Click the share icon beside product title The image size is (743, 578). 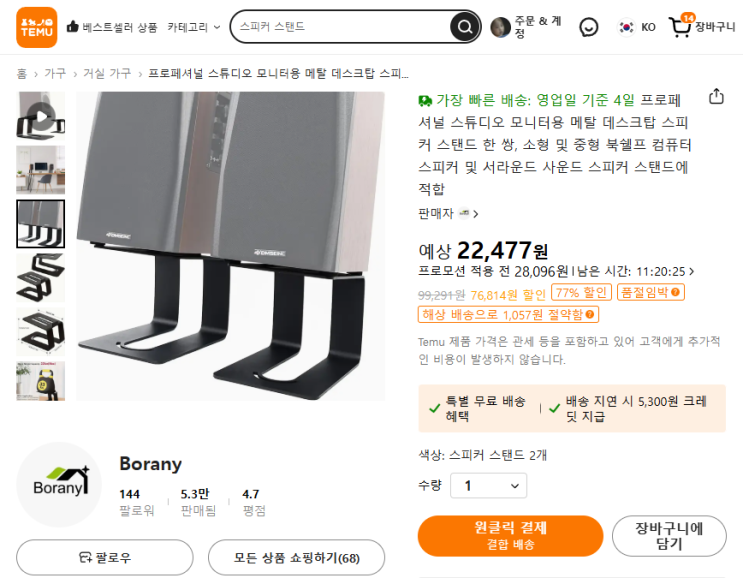point(716,97)
